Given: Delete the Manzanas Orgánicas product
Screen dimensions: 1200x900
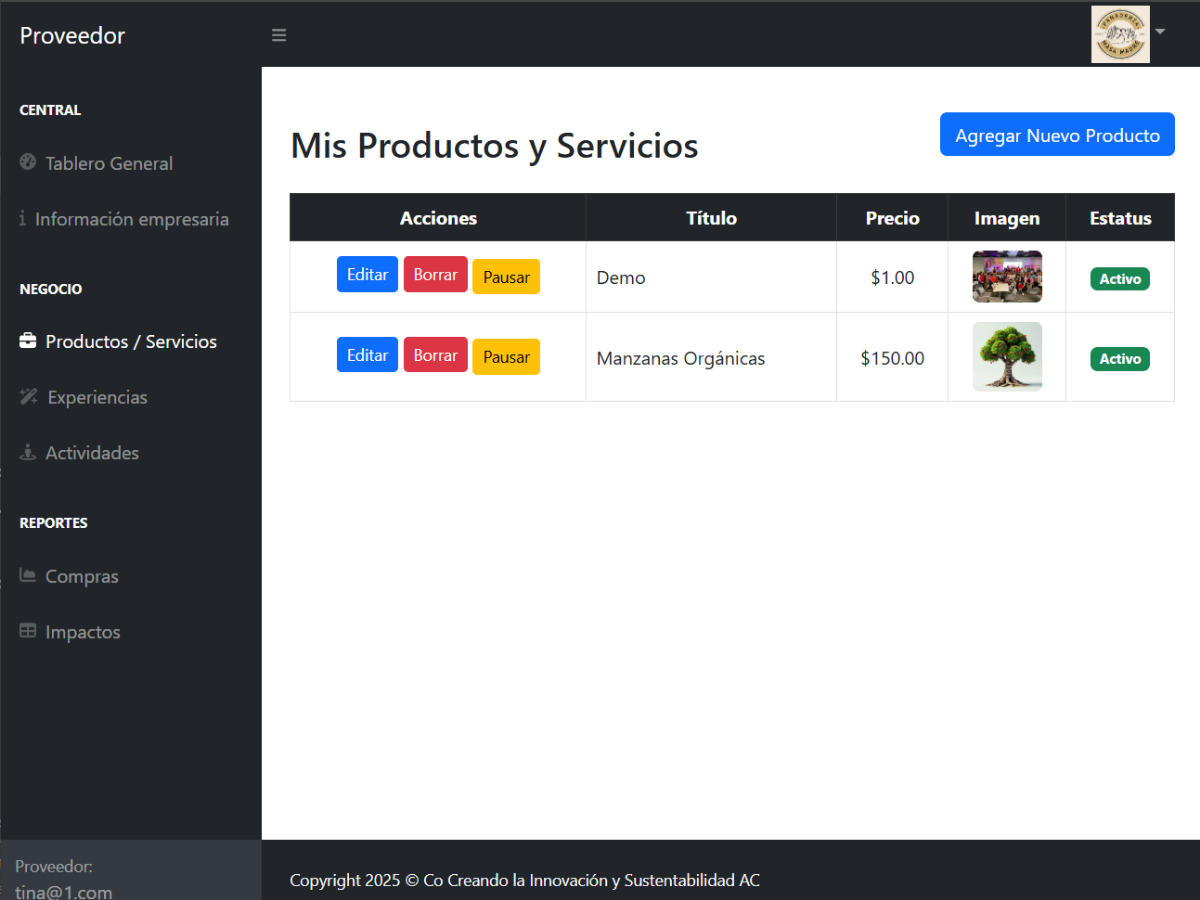Looking at the screenshot, I should pos(435,355).
